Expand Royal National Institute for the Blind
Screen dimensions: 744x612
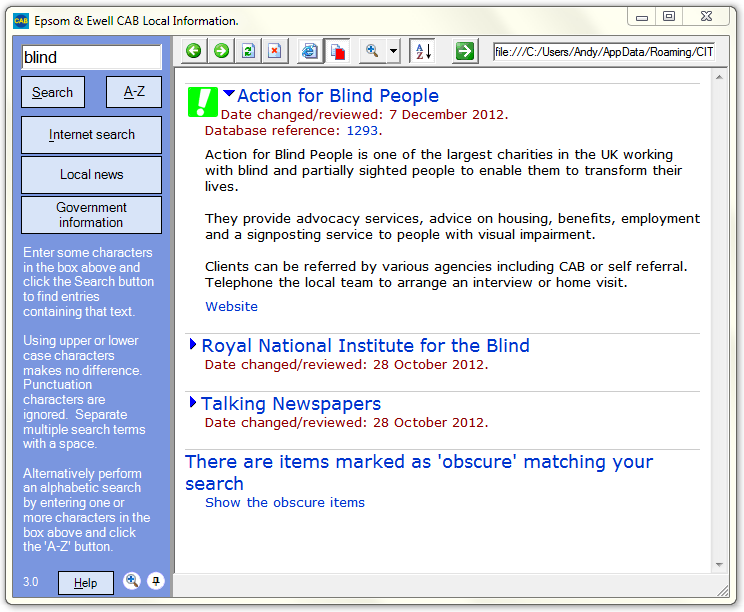(193, 345)
